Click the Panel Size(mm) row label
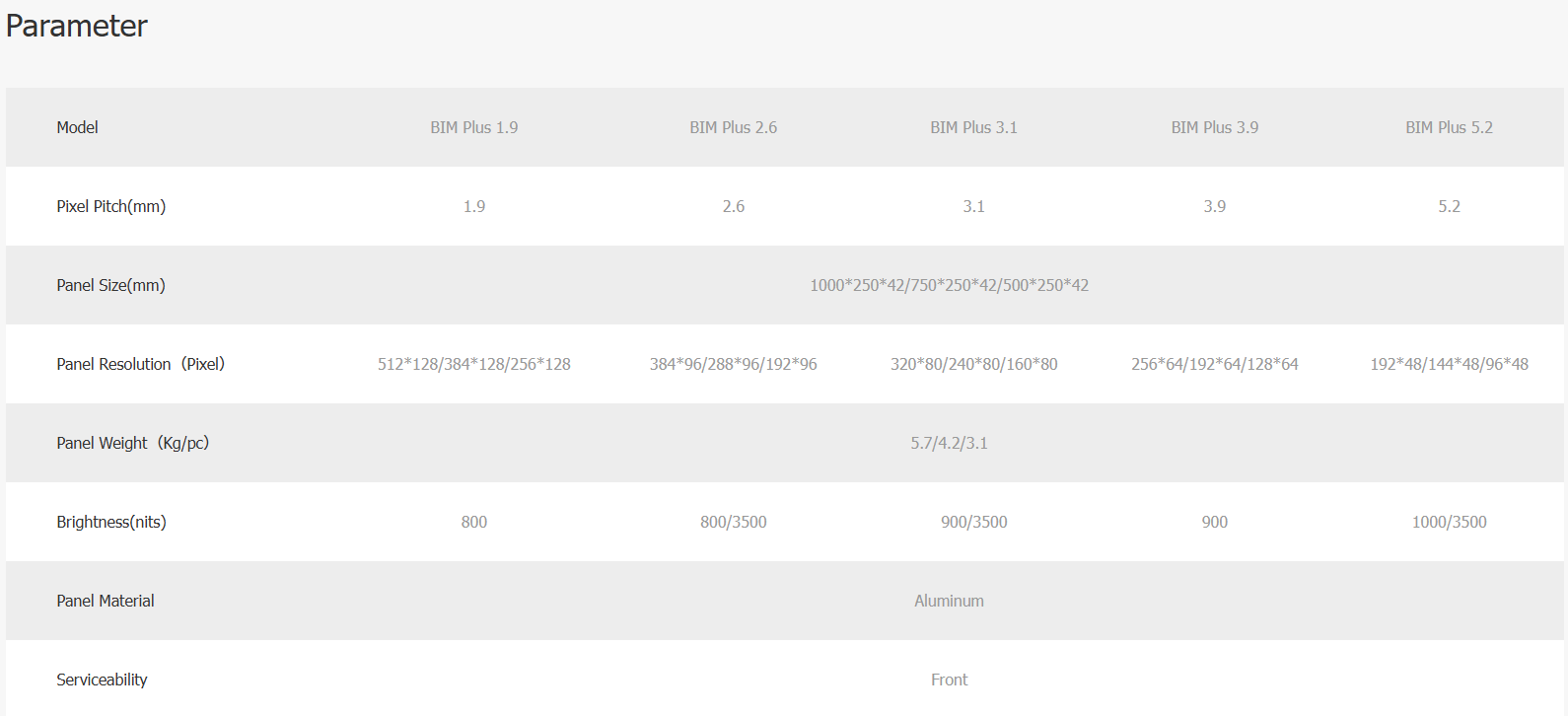1568x716 pixels. point(110,285)
